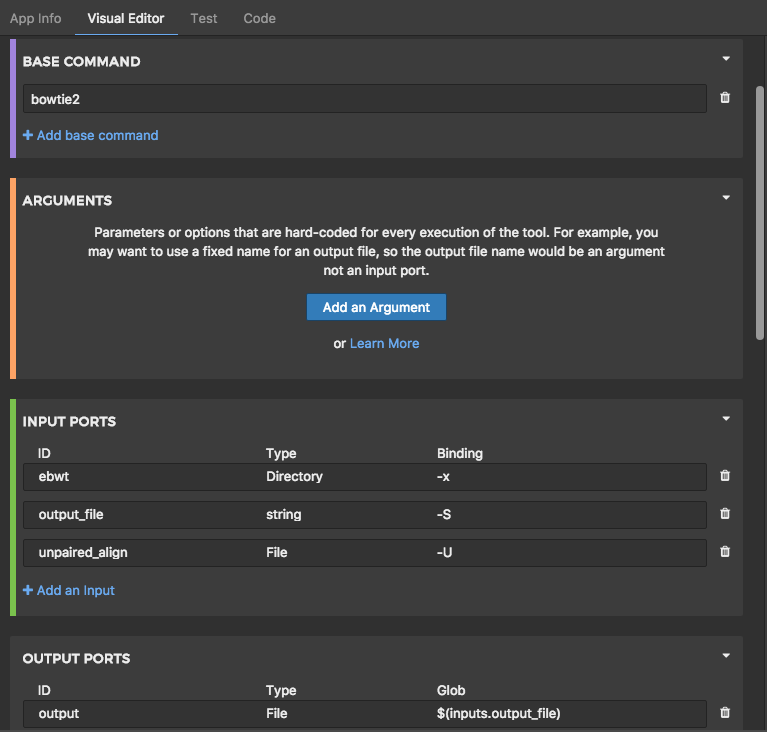The height and width of the screenshot is (732, 767).
Task: Delete the bowtie2 base command
Action: pos(725,98)
